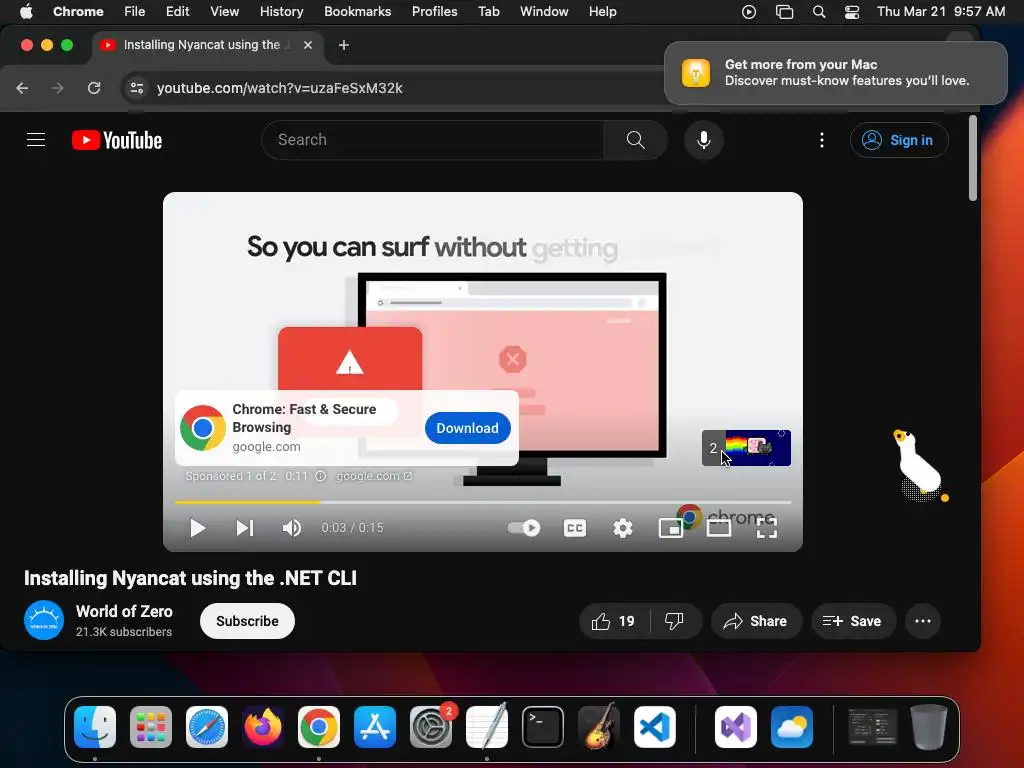Launch Visual Studio Code from the Dock
Screen dimensions: 1024x768
[x=655, y=727]
